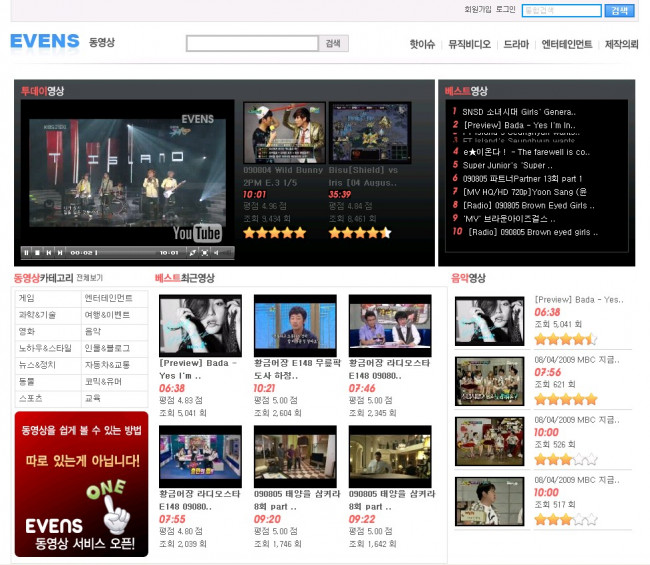650x565 pixels.
Task: Skip to previous video in player
Action: 49,252
